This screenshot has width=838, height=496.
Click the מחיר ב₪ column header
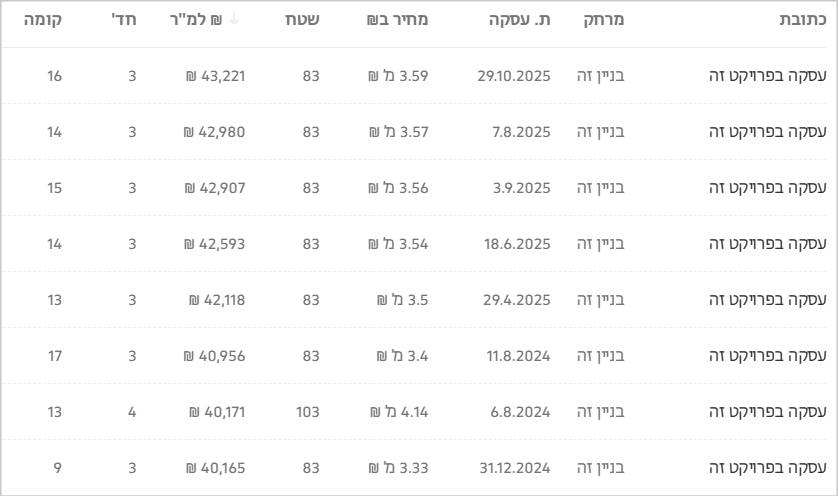pos(397,21)
